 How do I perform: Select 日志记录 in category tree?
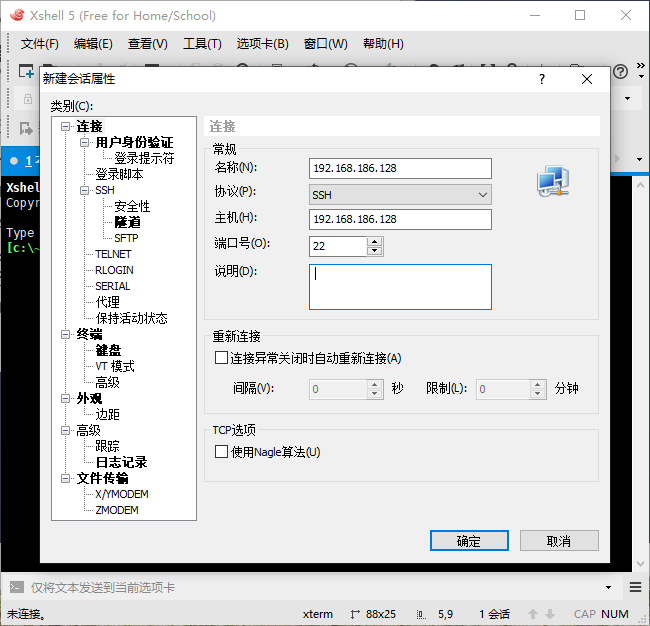pos(121,463)
